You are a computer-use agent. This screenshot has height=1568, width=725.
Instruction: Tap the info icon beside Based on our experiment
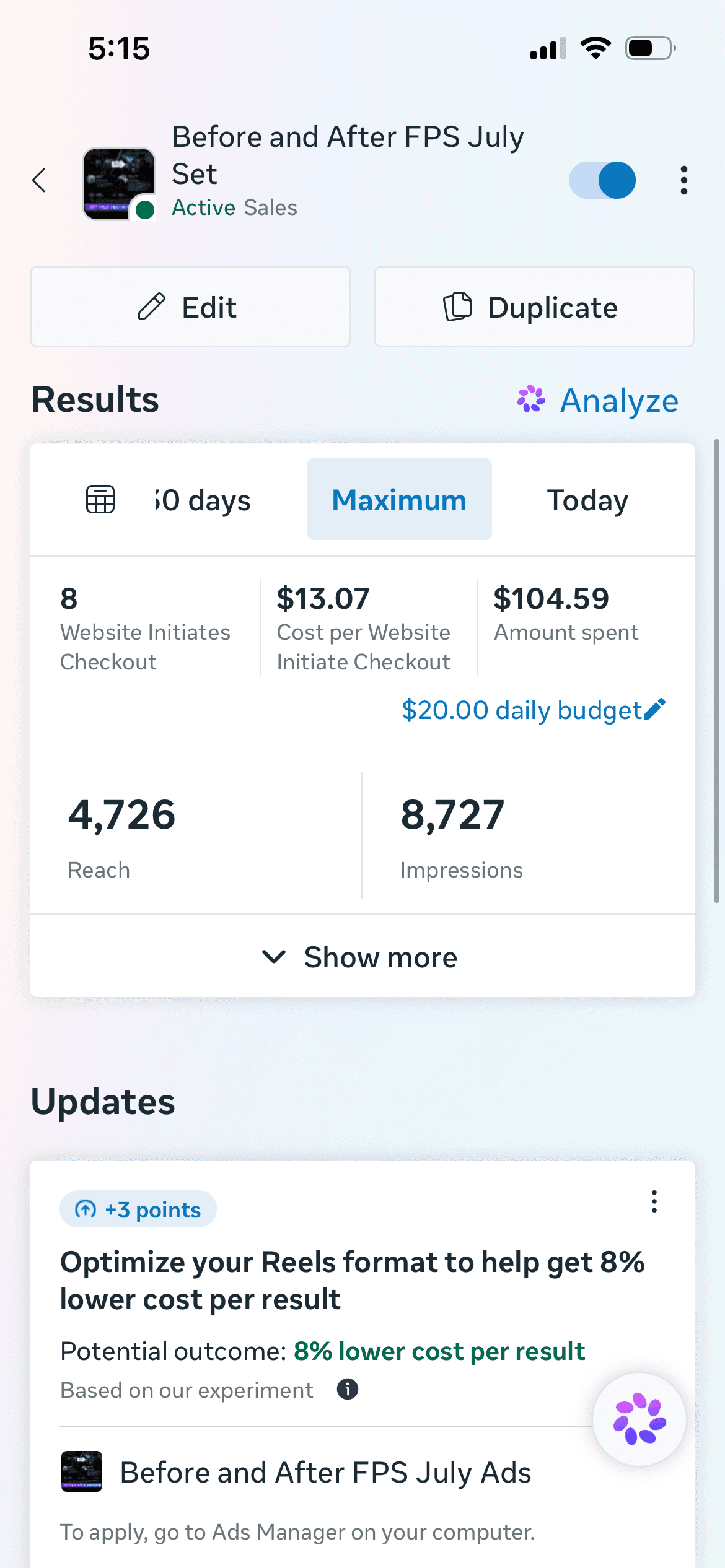pos(348,1389)
